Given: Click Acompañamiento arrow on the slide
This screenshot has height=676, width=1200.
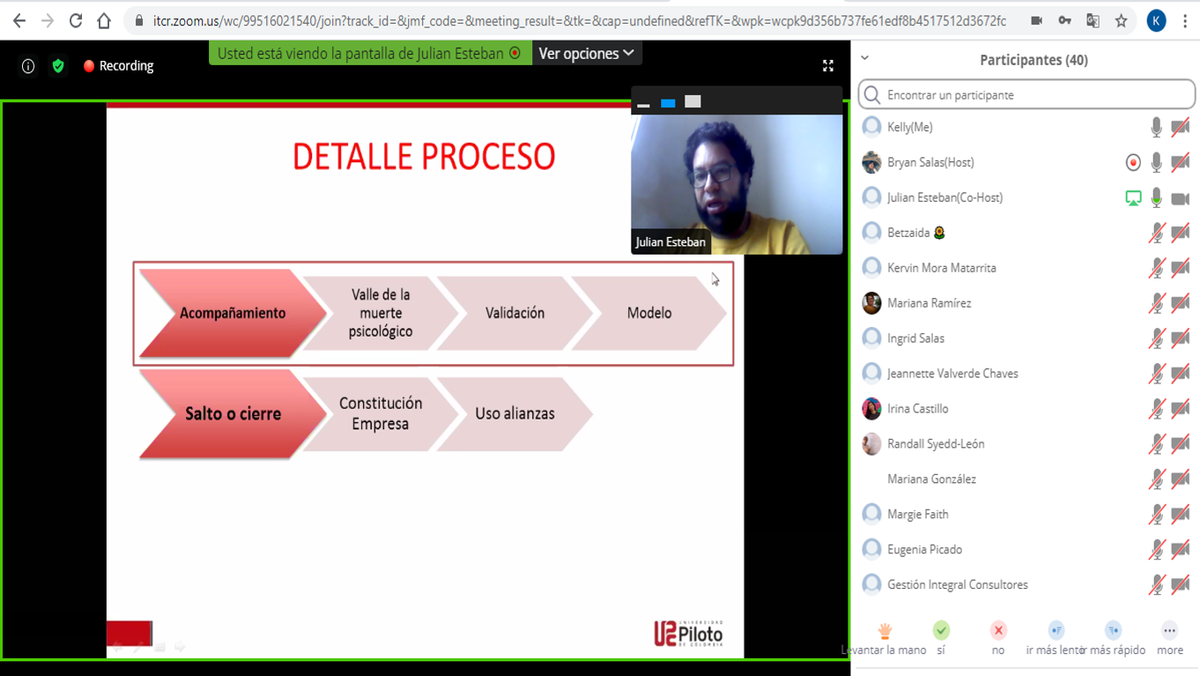Looking at the screenshot, I should [x=233, y=313].
